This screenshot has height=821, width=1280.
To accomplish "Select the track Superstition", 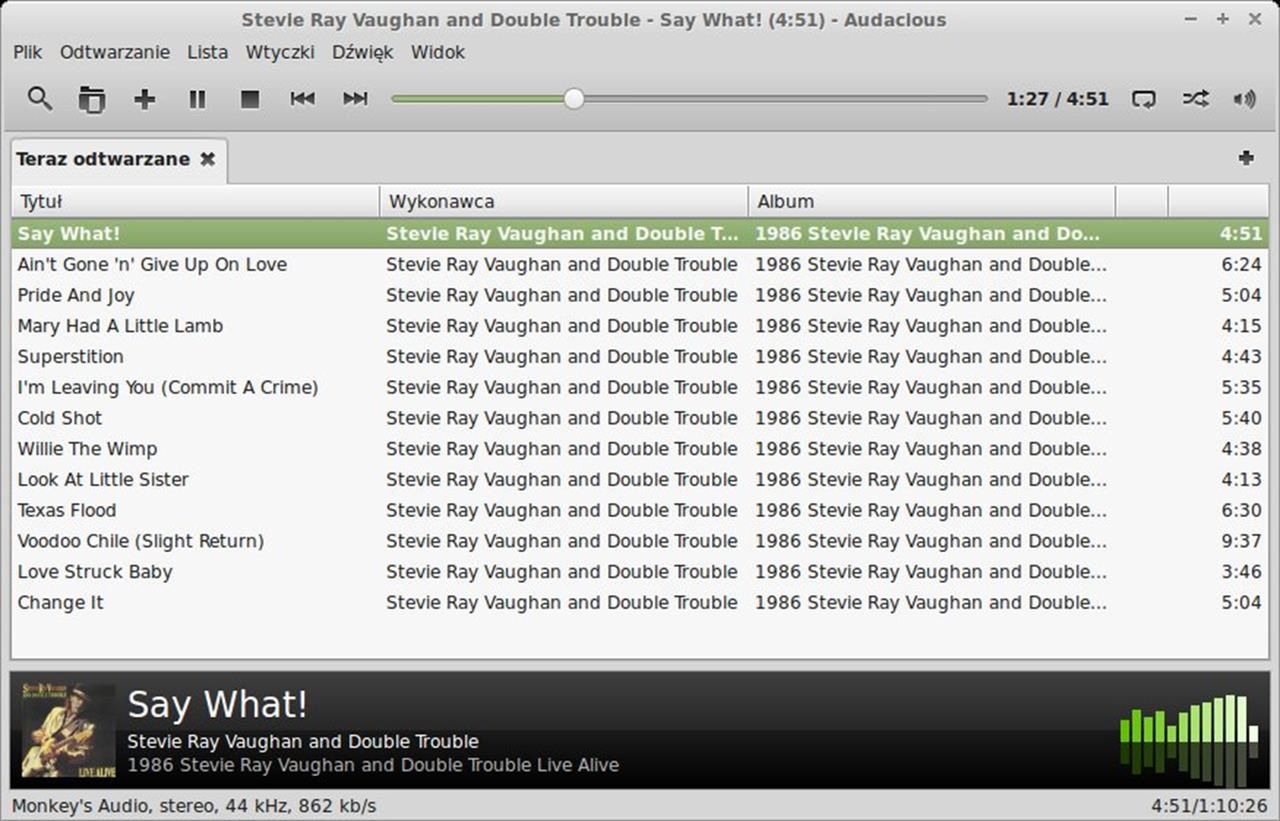I will 640,357.
